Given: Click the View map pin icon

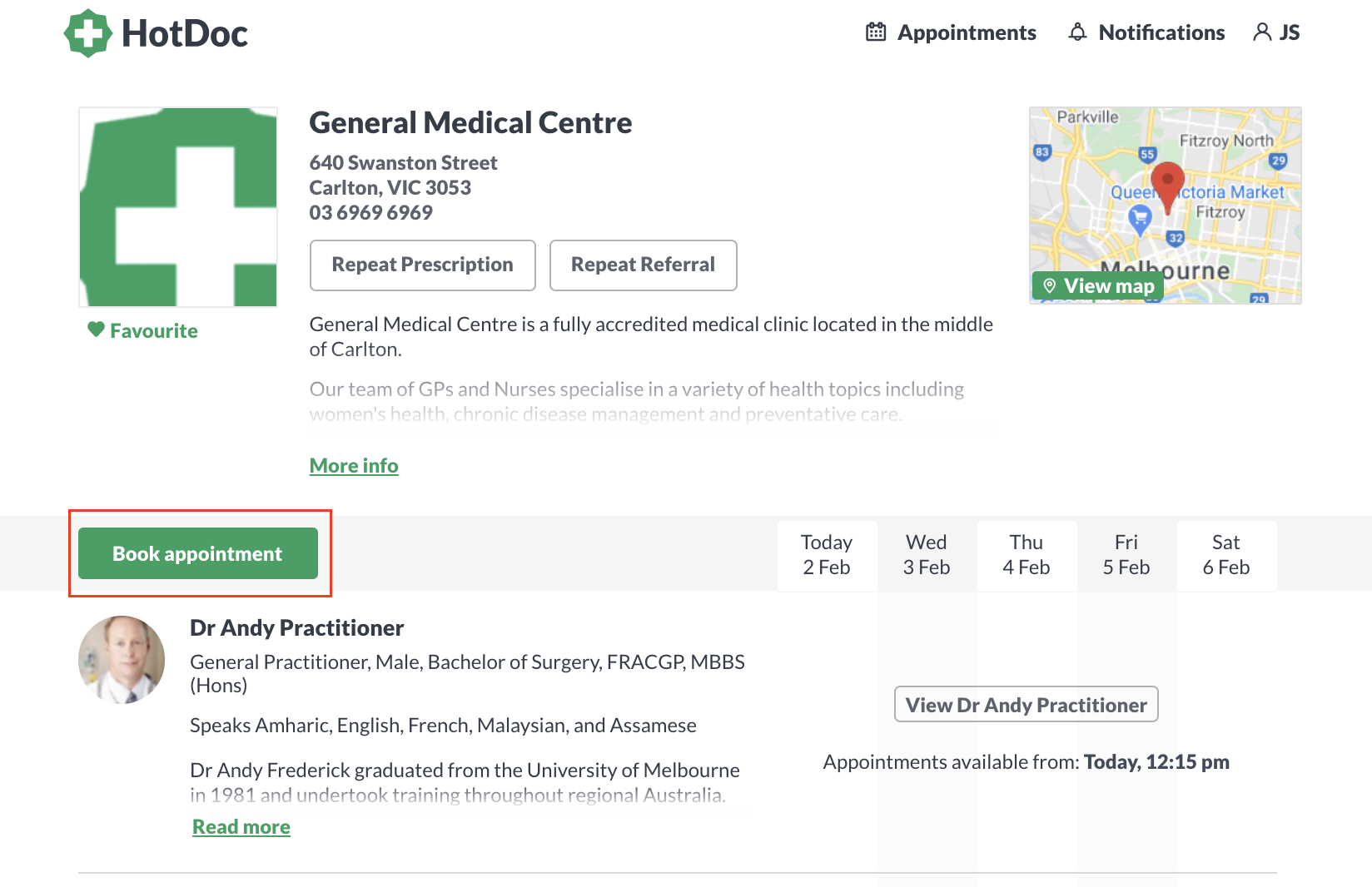Looking at the screenshot, I should (1050, 286).
